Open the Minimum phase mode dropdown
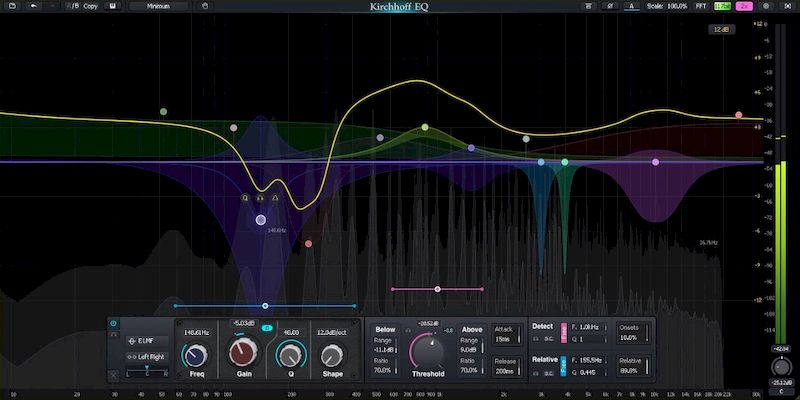This screenshot has height=400, width=800. pyautogui.click(x=158, y=6)
